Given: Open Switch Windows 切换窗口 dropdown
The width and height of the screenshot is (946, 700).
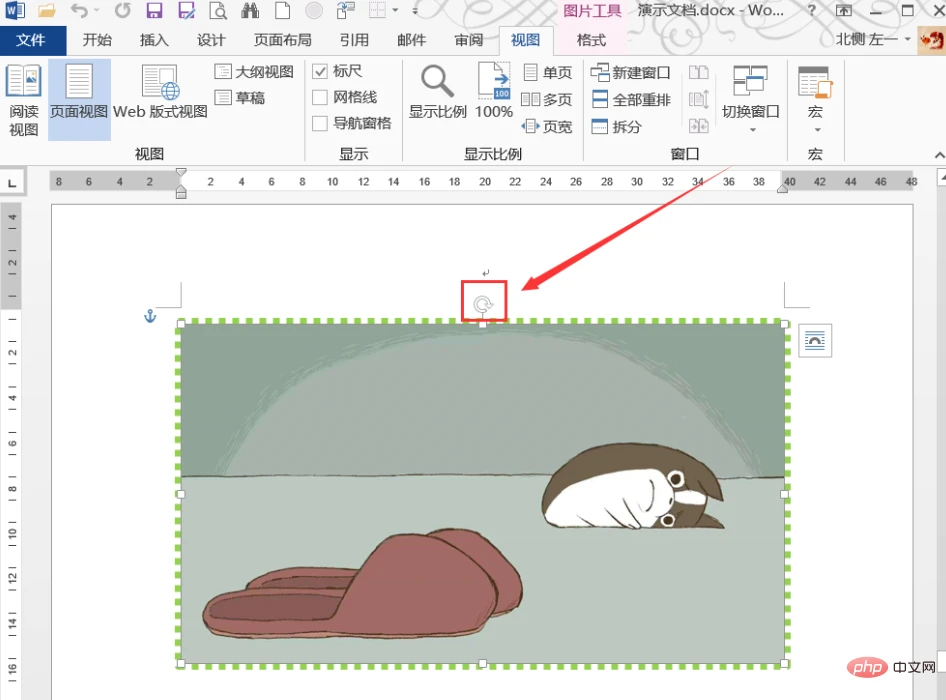Looking at the screenshot, I should 751,99.
